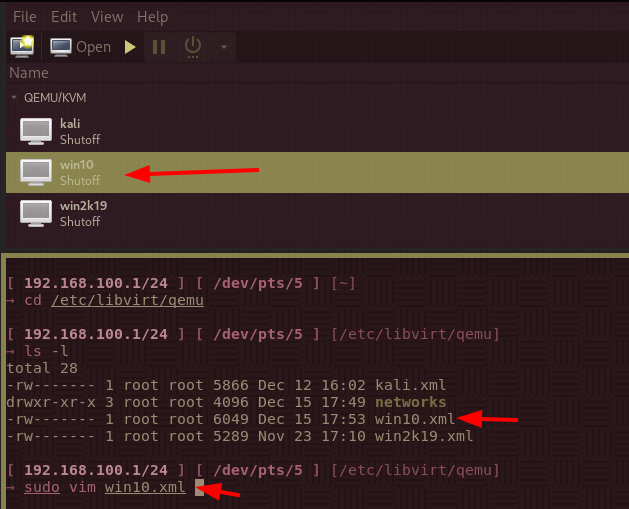
Task: Click the win10 monitor icon
Action: pos(36,172)
